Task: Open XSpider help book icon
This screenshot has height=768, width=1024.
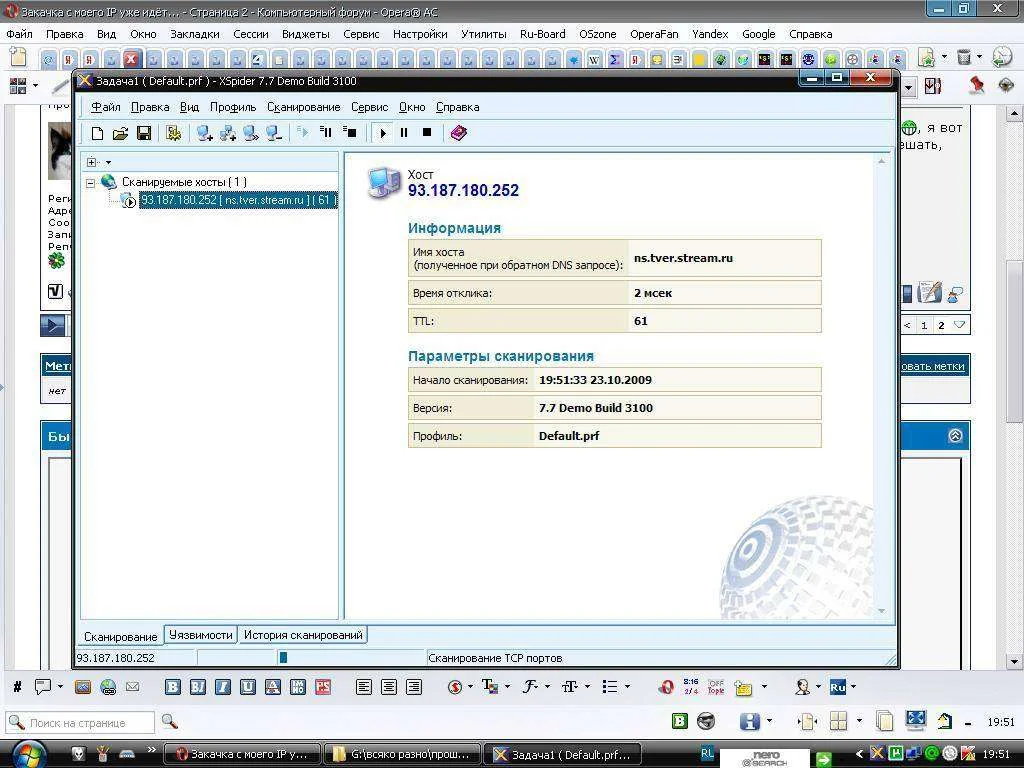Action: pos(458,133)
